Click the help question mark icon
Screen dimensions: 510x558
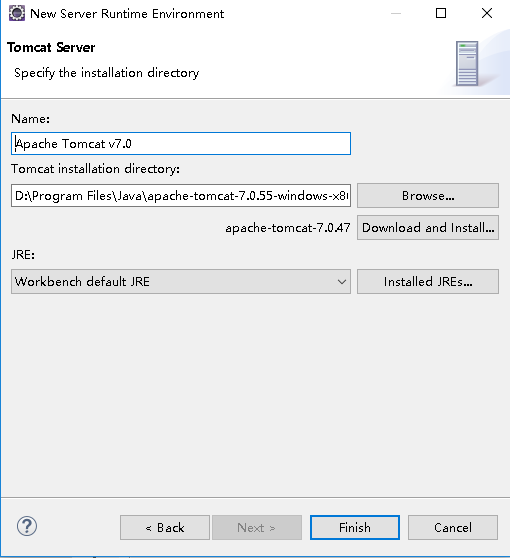pyautogui.click(x=27, y=526)
